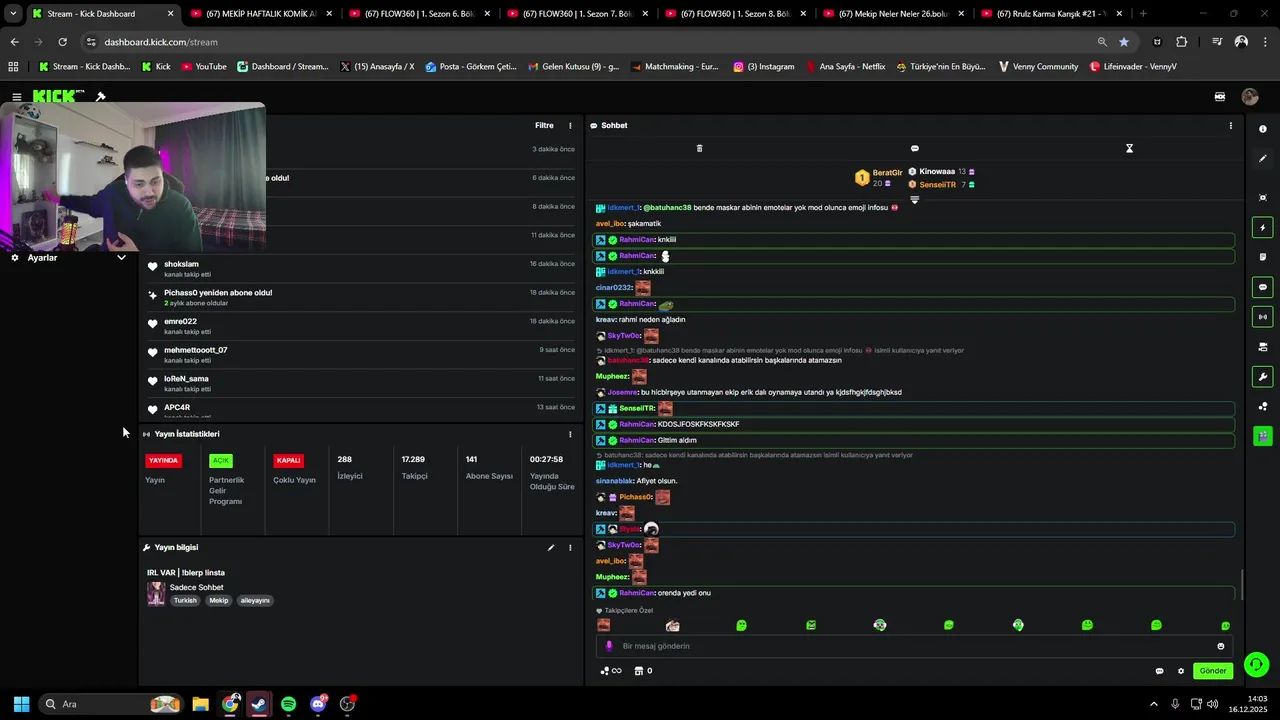Open Venny Community bookmark
This screenshot has width=1280, height=720.
1038,67
